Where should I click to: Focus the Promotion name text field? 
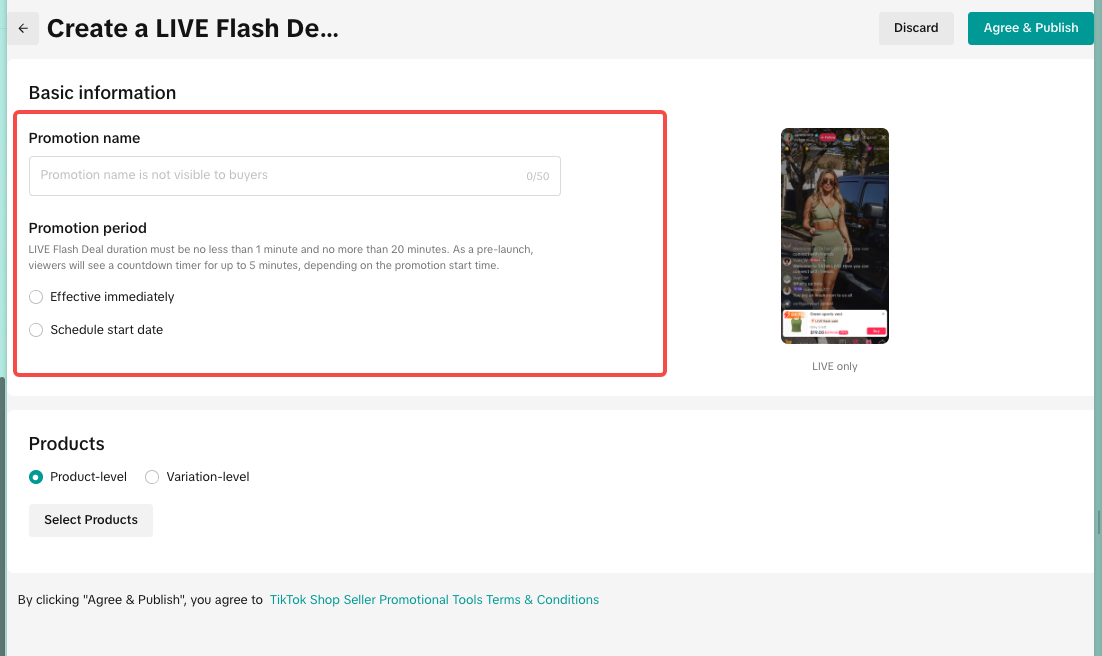(x=280, y=175)
